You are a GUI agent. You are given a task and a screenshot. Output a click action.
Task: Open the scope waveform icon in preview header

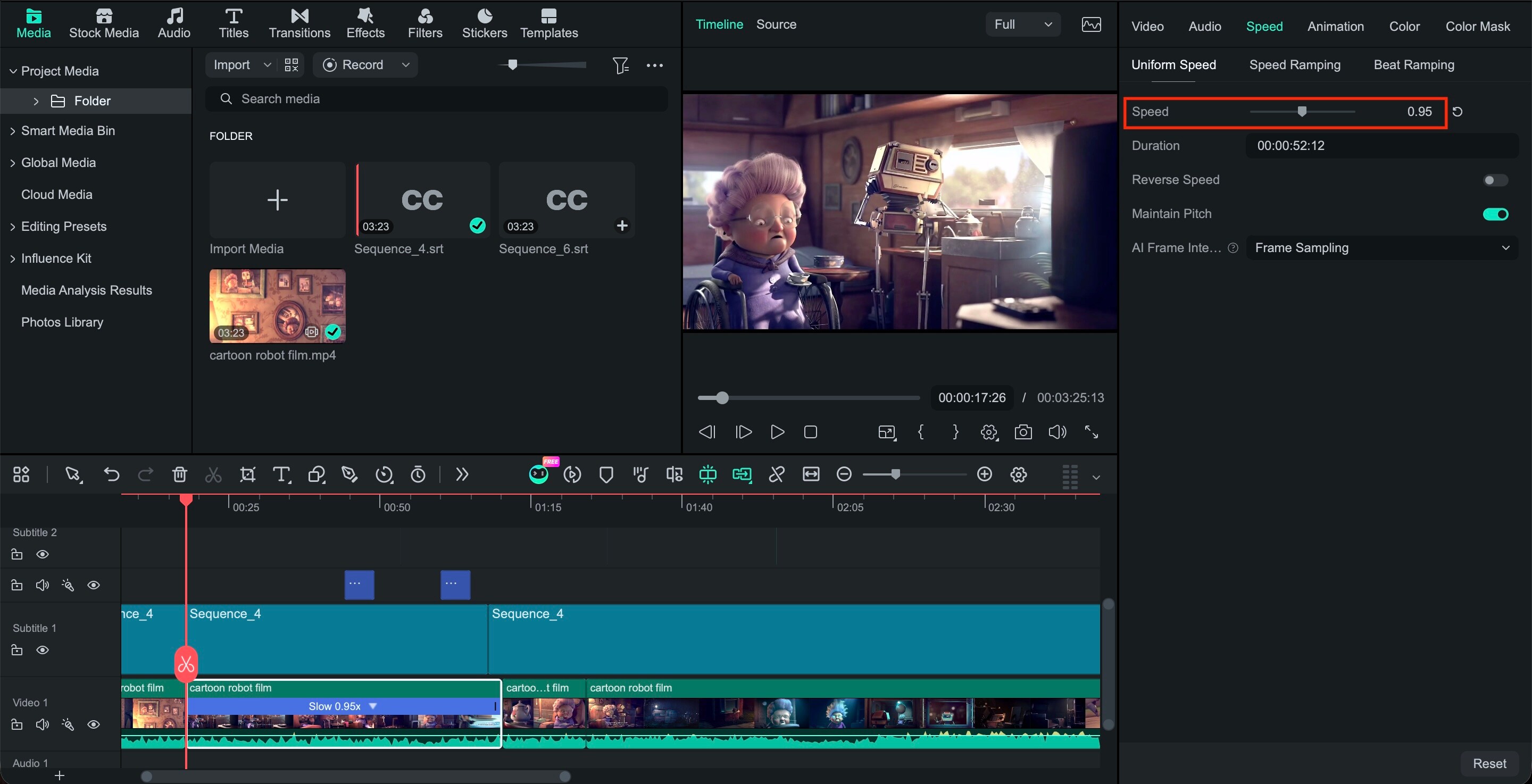click(x=1092, y=24)
